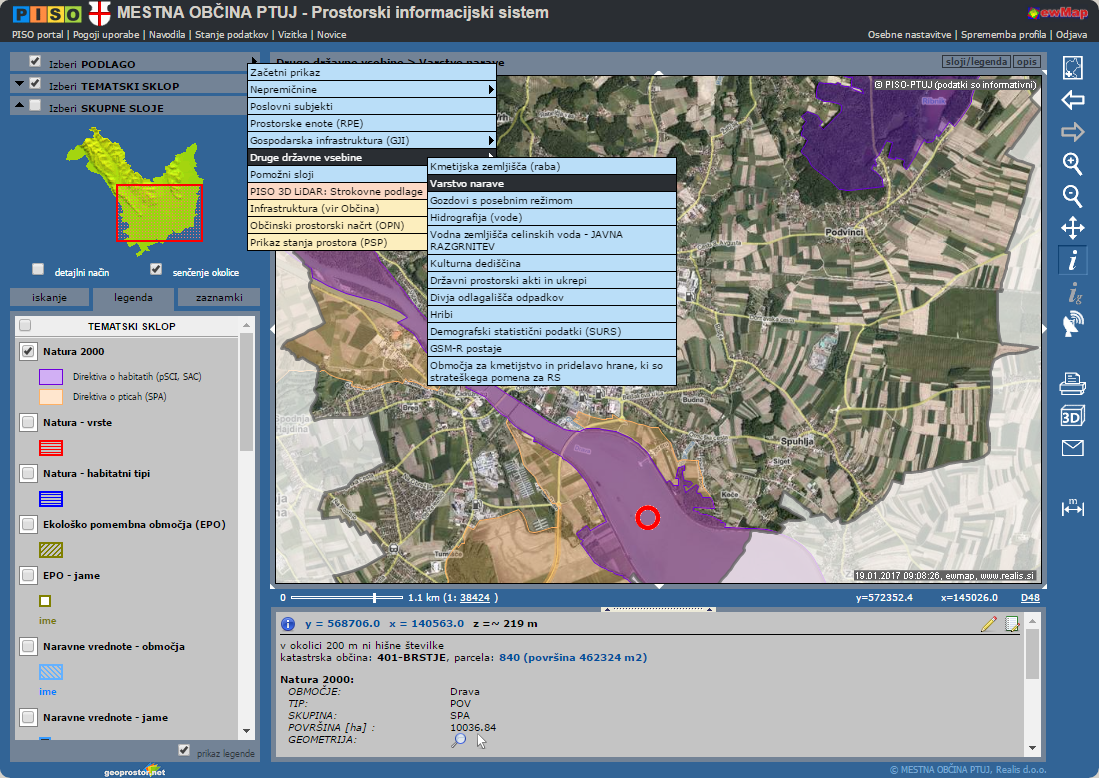Select the zoom out magnifier tool
This screenshot has height=778, width=1099.
pyautogui.click(x=1072, y=196)
